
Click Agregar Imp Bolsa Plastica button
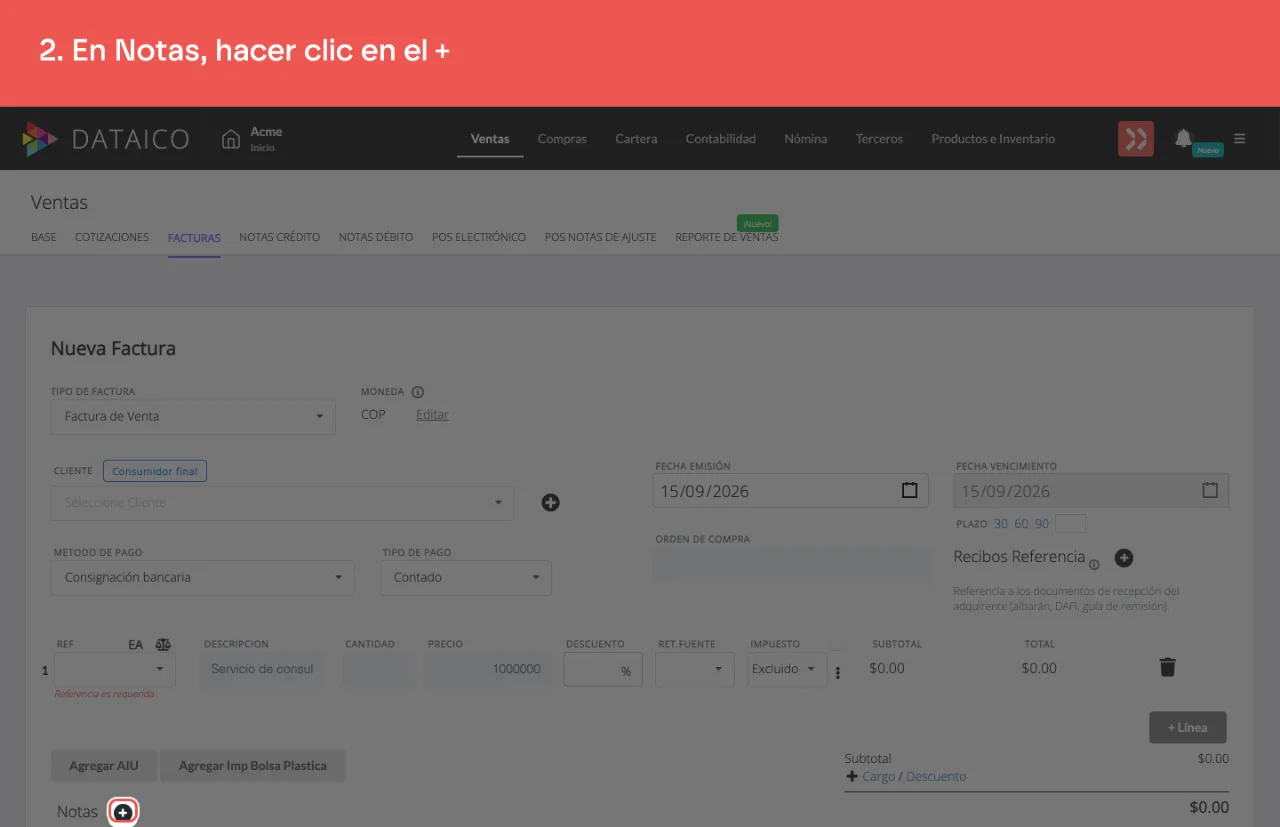(x=253, y=766)
